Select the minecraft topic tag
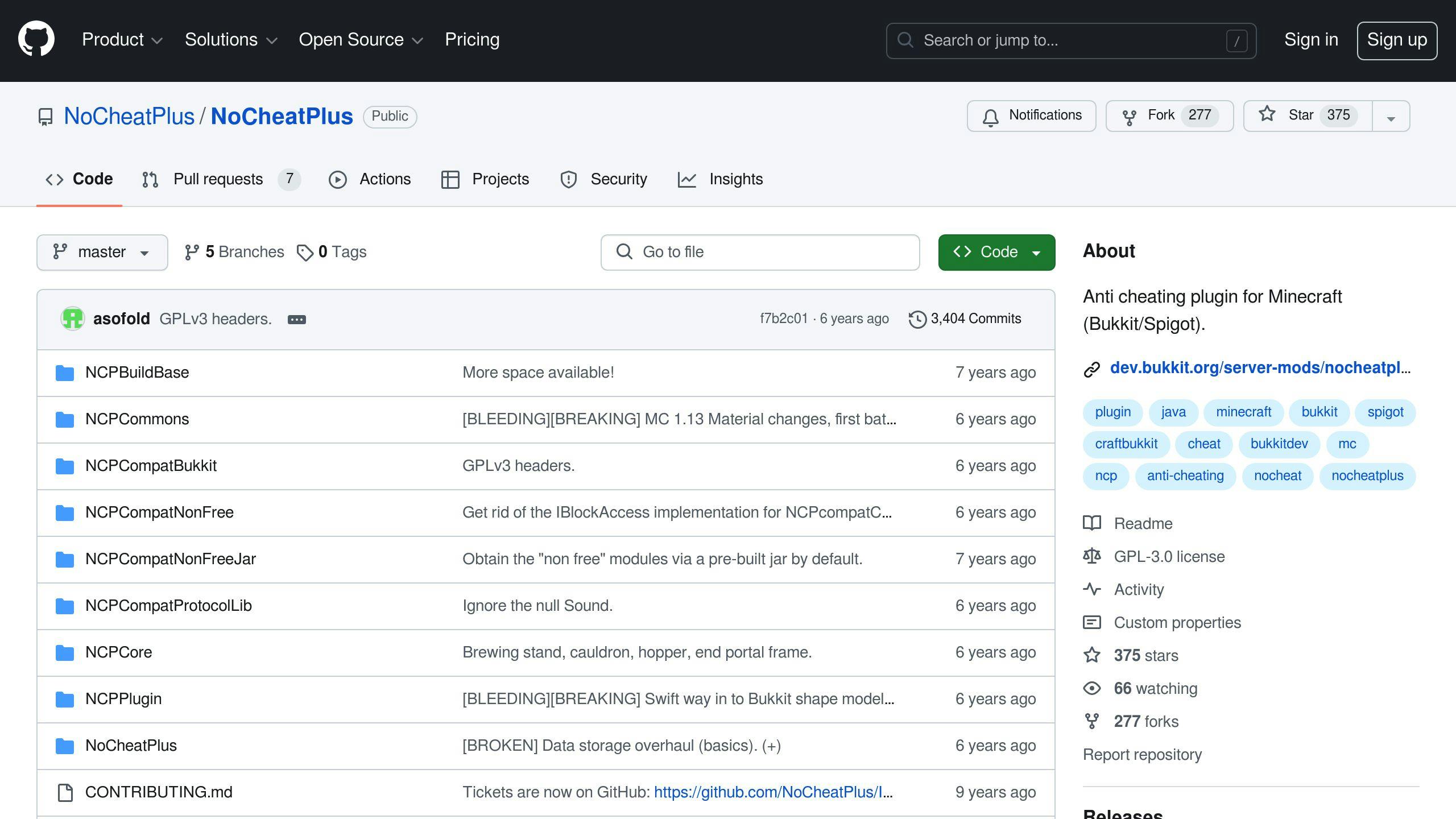Image resolution: width=1456 pixels, height=819 pixels. click(x=1243, y=412)
